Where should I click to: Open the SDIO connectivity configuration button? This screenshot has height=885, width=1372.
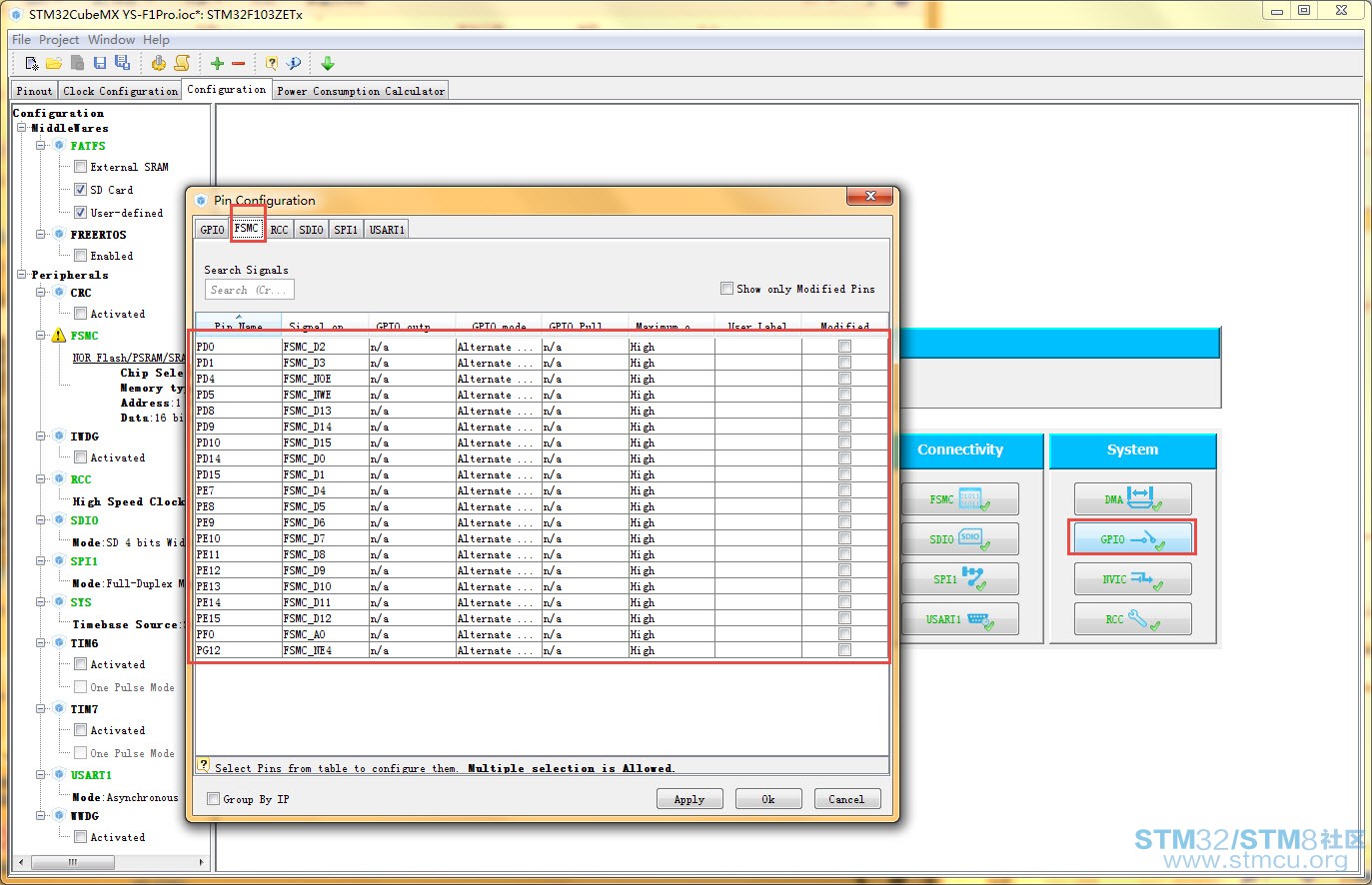tap(960, 538)
